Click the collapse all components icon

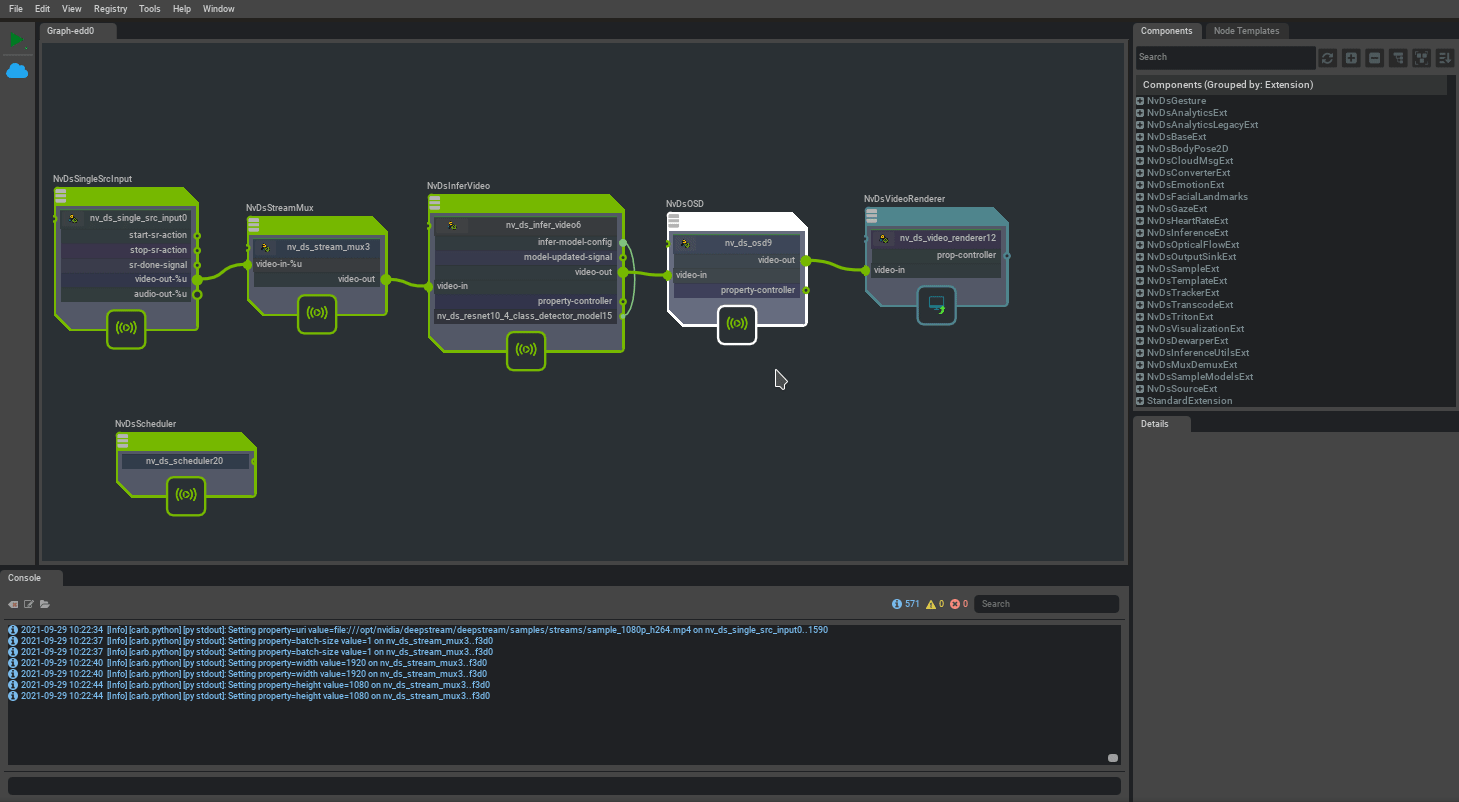pyautogui.click(x=1375, y=58)
